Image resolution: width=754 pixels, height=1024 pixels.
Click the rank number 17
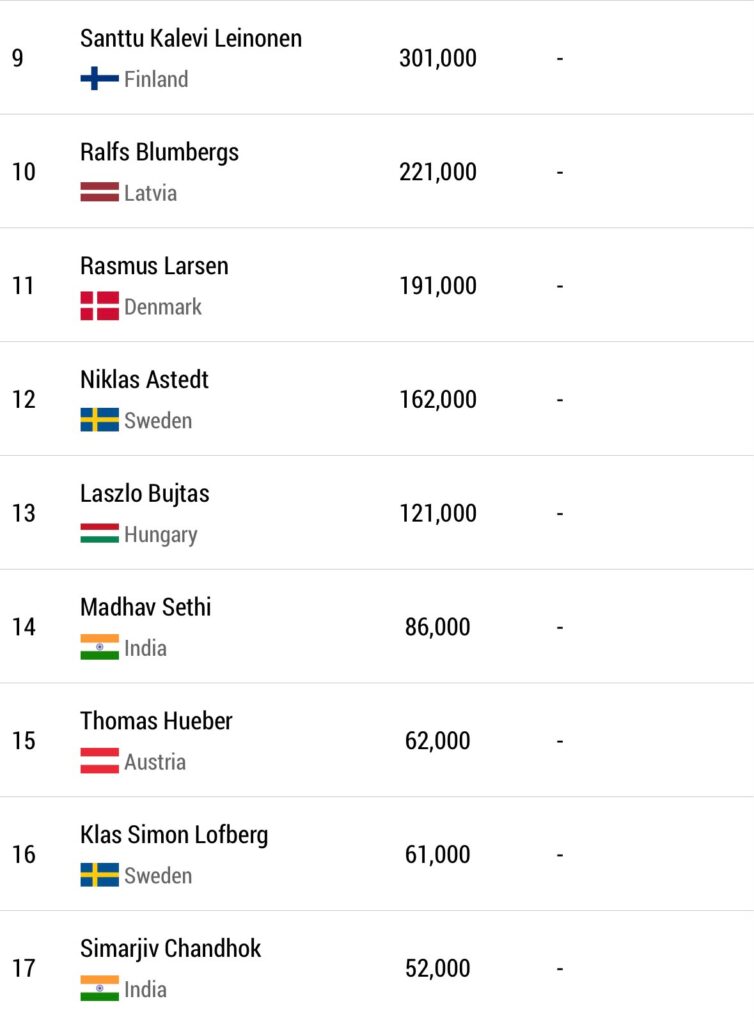pyautogui.click(x=24, y=968)
